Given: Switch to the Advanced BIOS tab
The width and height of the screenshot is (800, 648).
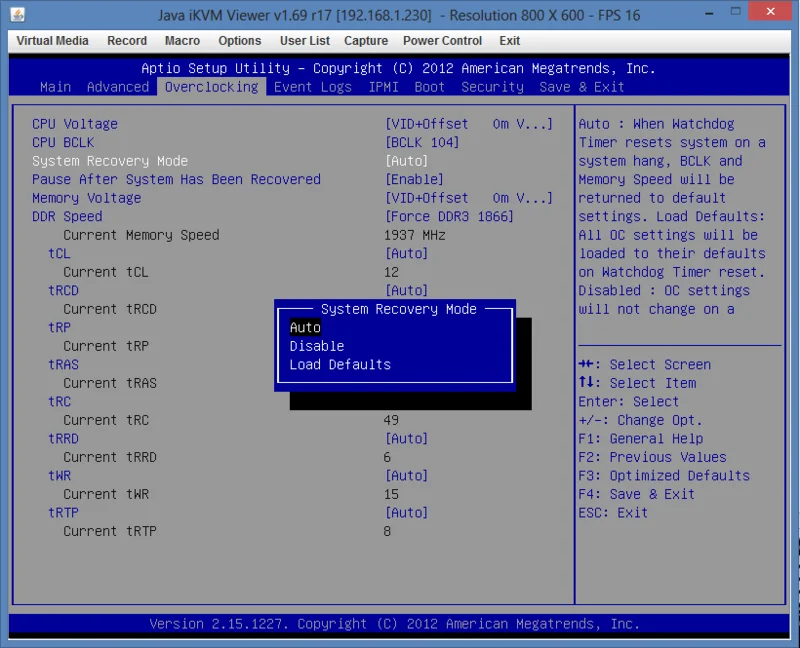Looking at the screenshot, I should 118,87.
